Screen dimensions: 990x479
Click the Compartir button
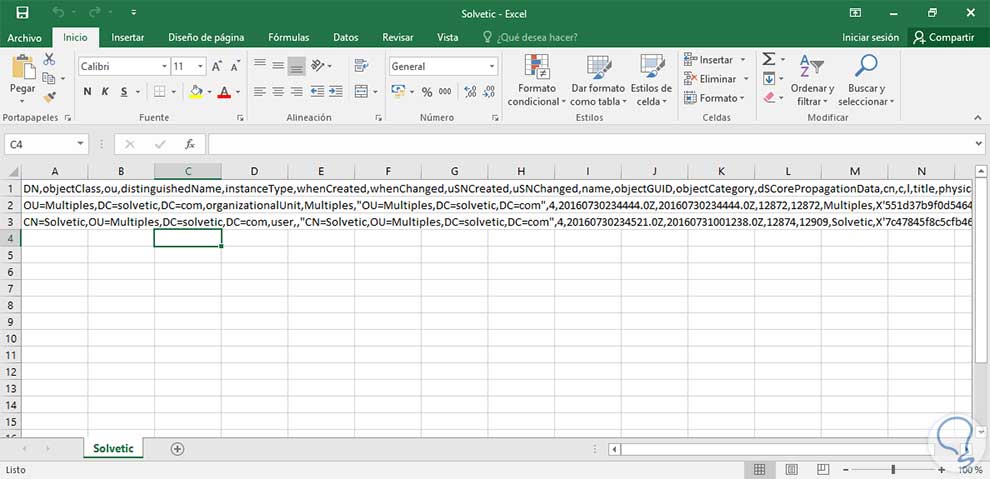pos(947,38)
